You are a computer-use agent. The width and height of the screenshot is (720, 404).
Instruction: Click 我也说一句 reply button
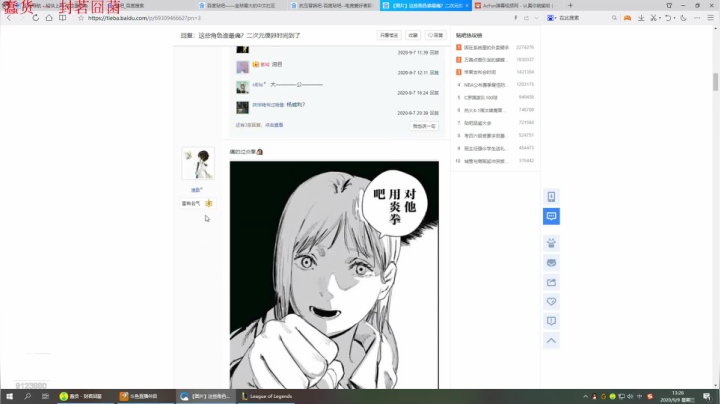[424, 126]
